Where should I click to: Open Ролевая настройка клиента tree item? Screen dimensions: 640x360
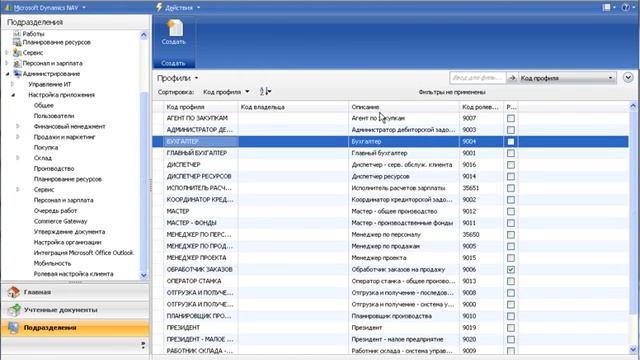coord(73,274)
